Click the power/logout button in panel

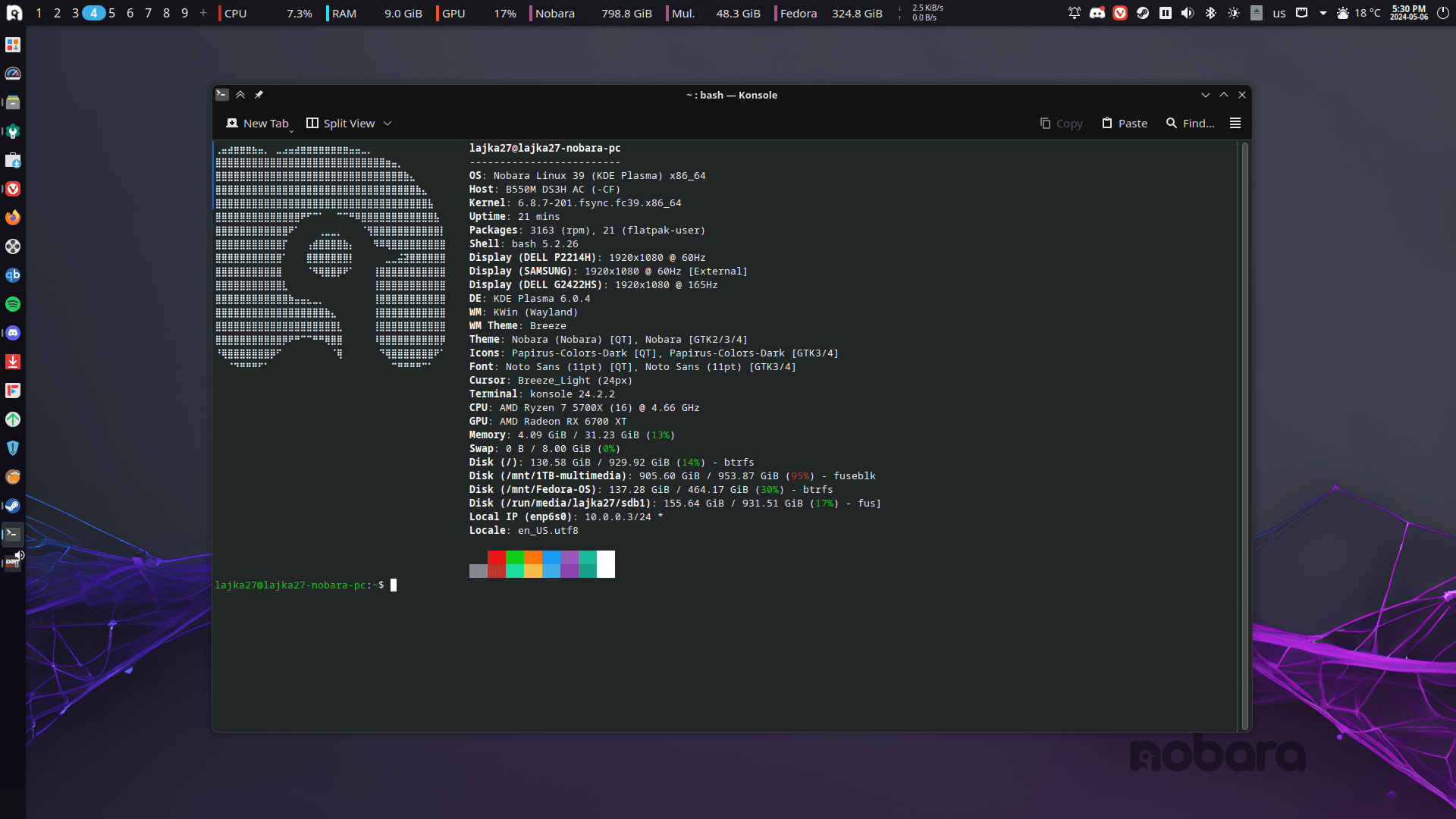coord(1443,13)
